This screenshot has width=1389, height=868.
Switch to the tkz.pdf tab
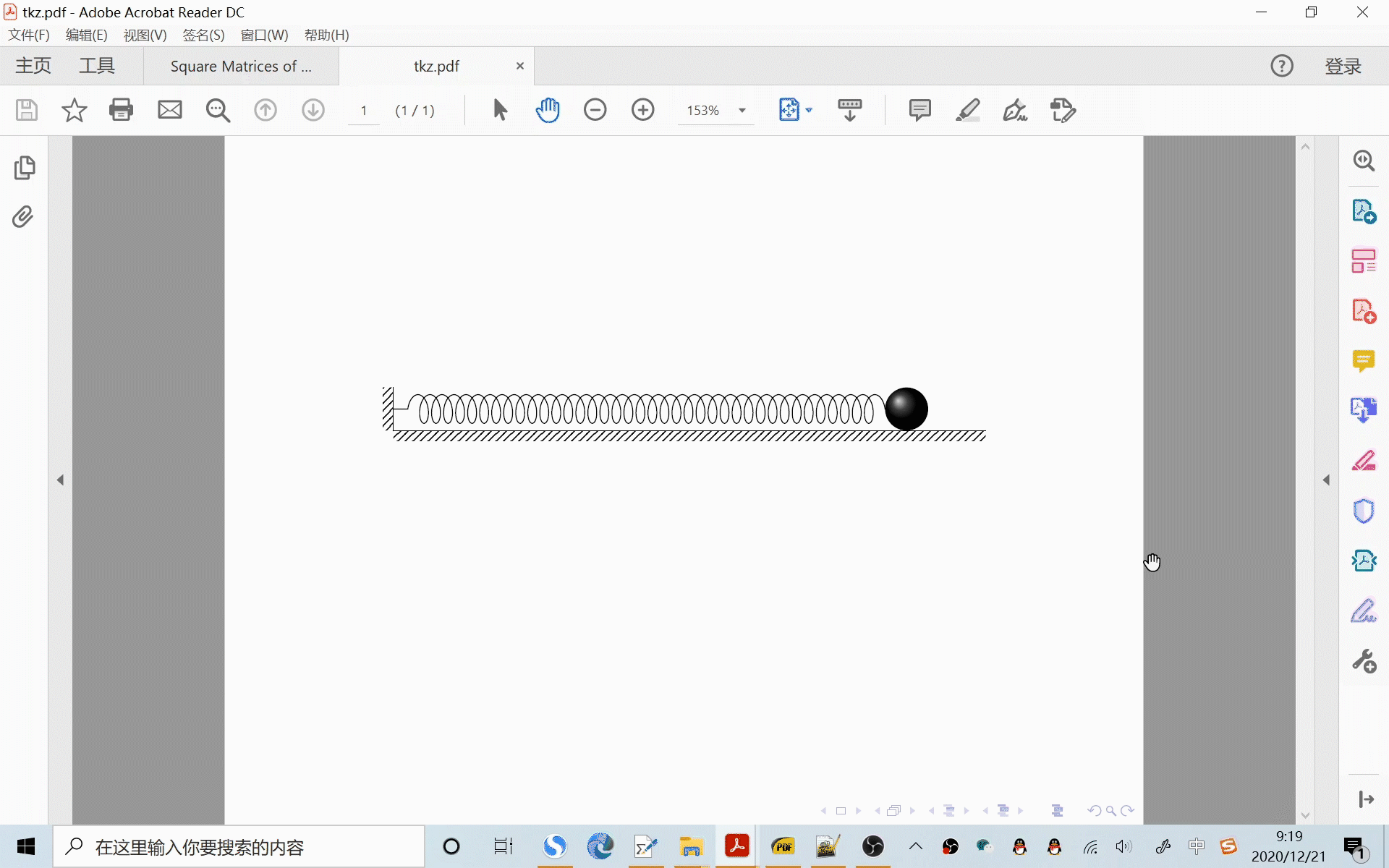437,66
